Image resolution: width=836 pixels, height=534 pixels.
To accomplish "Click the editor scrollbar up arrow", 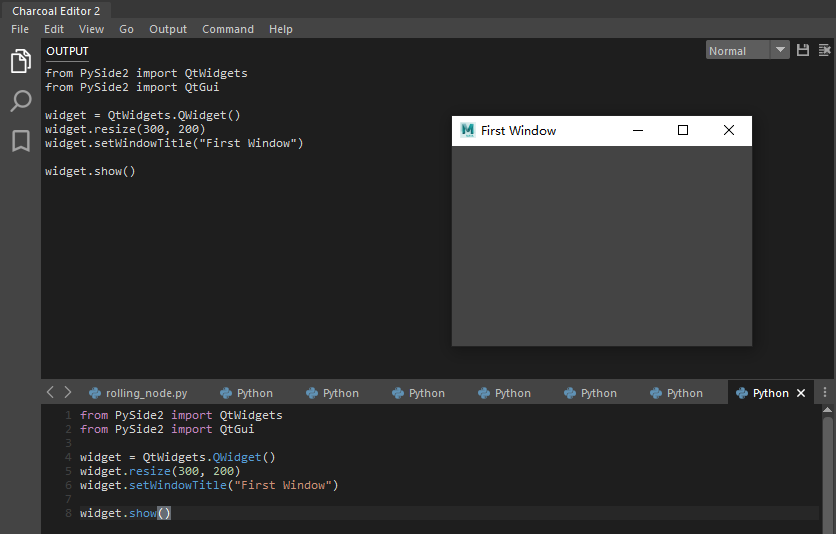I will click(x=827, y=410).
